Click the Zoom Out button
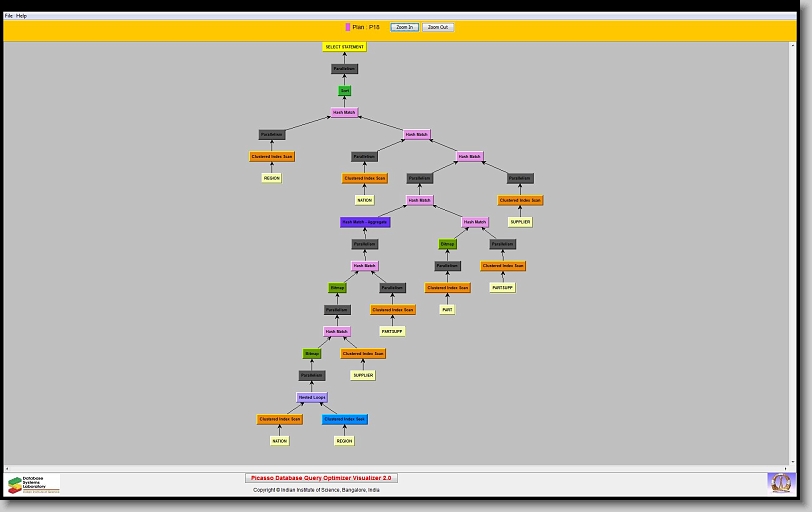The width and height of the screenshot is (812, 512). (x=437, y=27)
